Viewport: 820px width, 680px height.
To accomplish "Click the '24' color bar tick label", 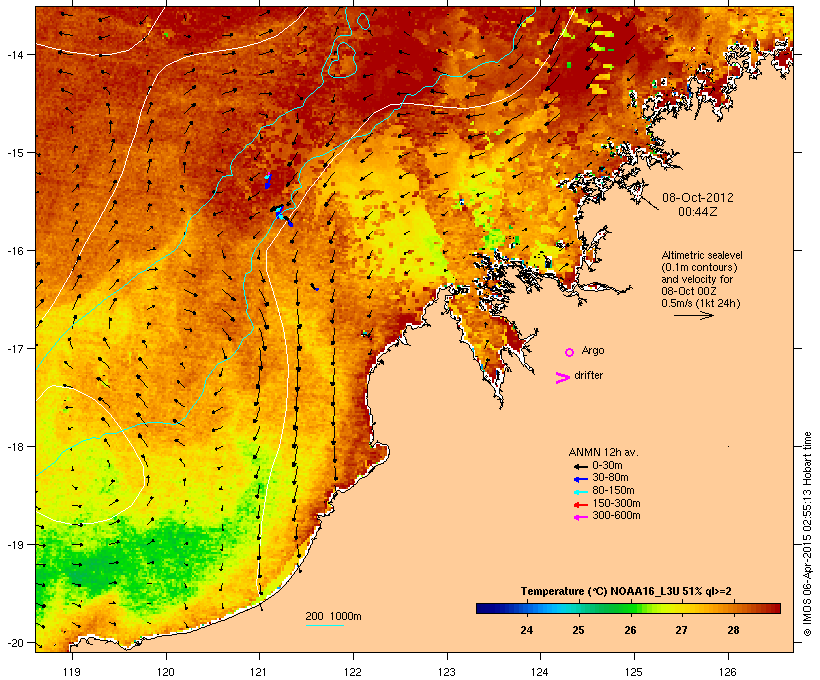I will click(527, 630).
